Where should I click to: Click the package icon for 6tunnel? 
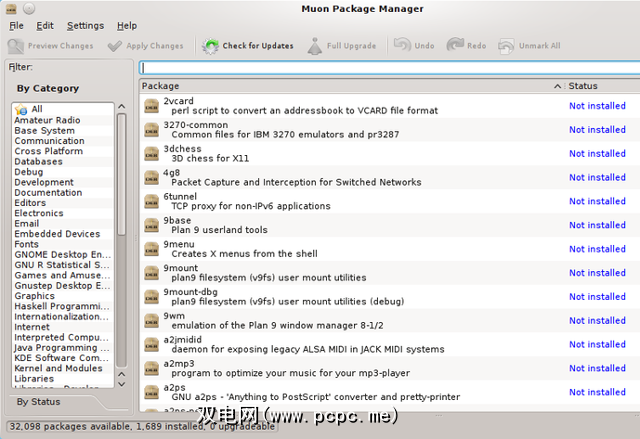pyautogui.click(x=151, y=202)
